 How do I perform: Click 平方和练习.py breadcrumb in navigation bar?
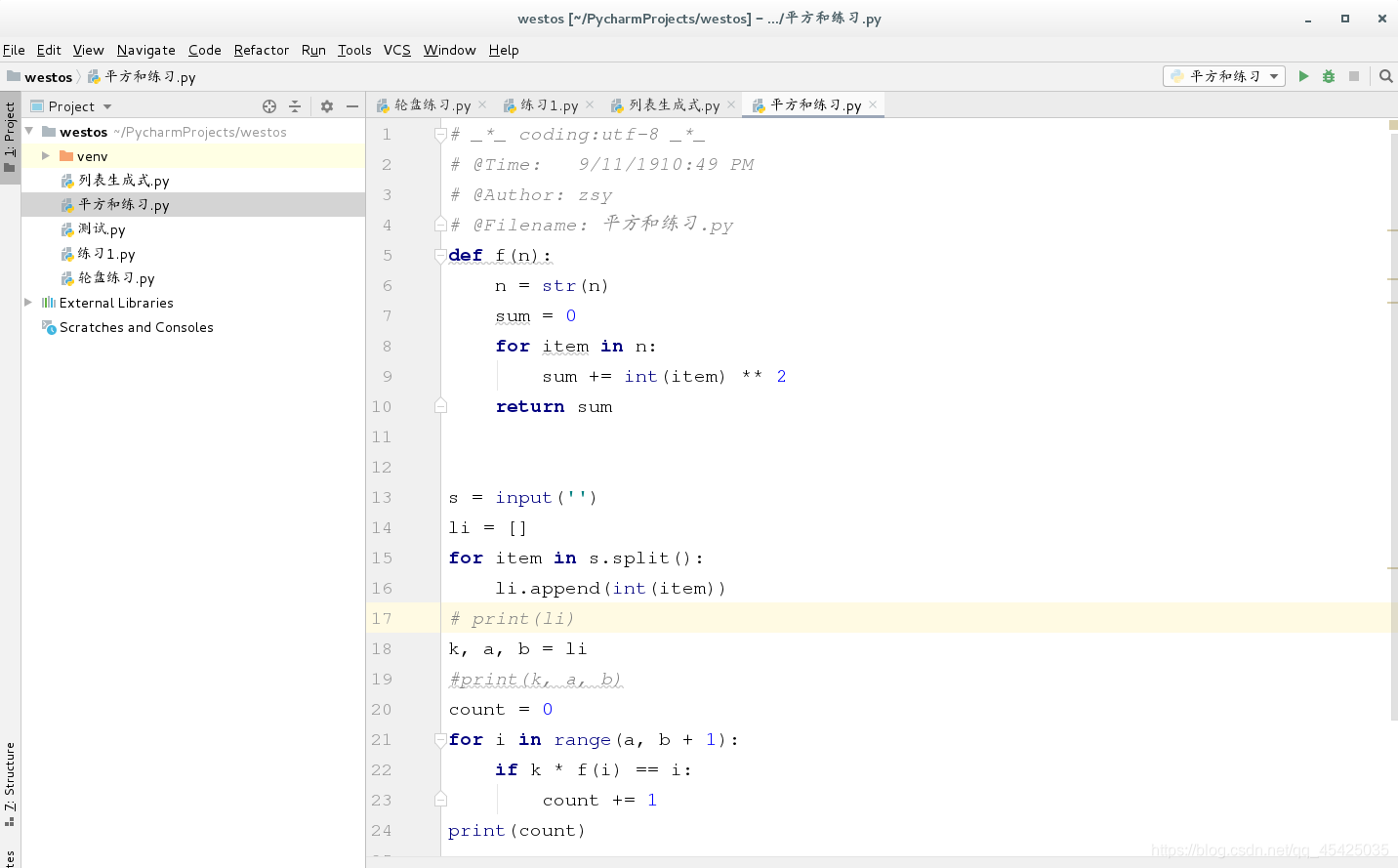coord(142,77)
